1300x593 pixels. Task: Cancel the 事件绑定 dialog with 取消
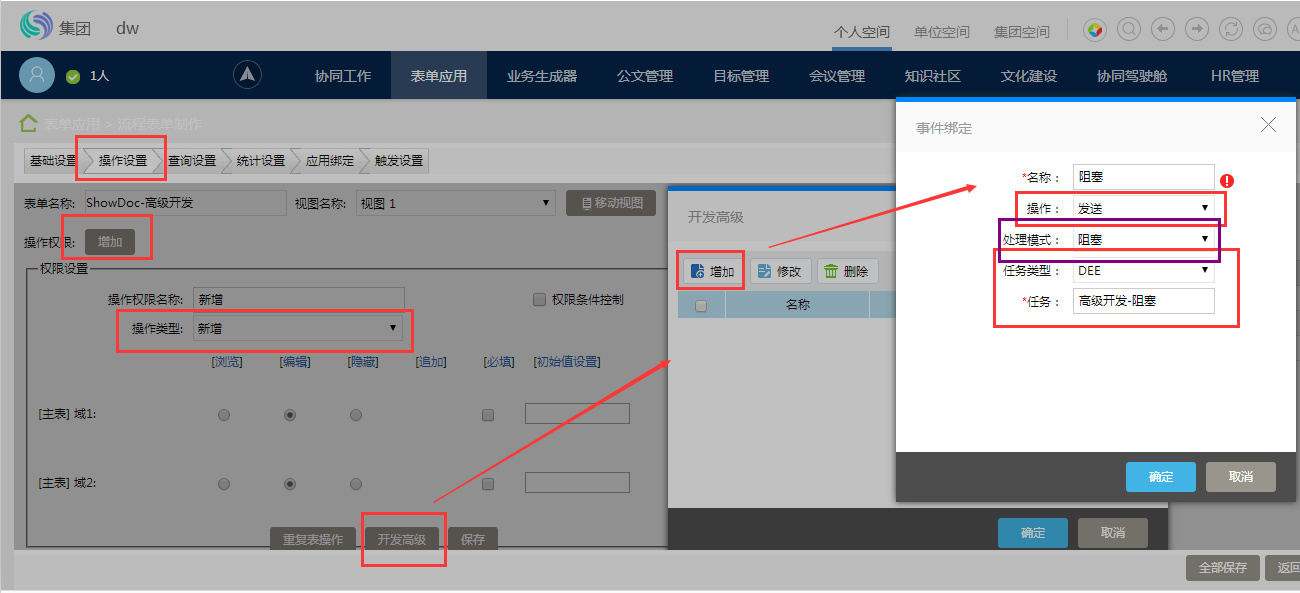(1241, 477)
